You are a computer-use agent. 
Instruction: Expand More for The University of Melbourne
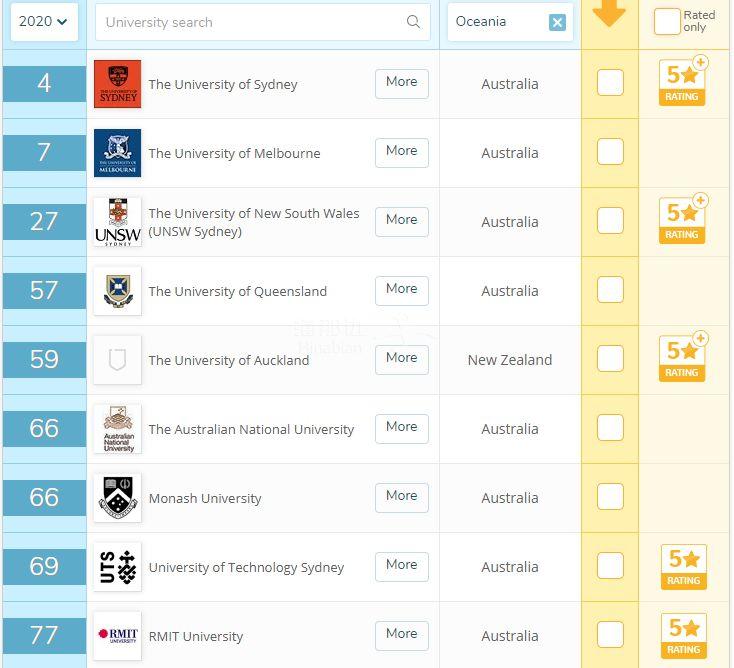[x=401, y=152]
